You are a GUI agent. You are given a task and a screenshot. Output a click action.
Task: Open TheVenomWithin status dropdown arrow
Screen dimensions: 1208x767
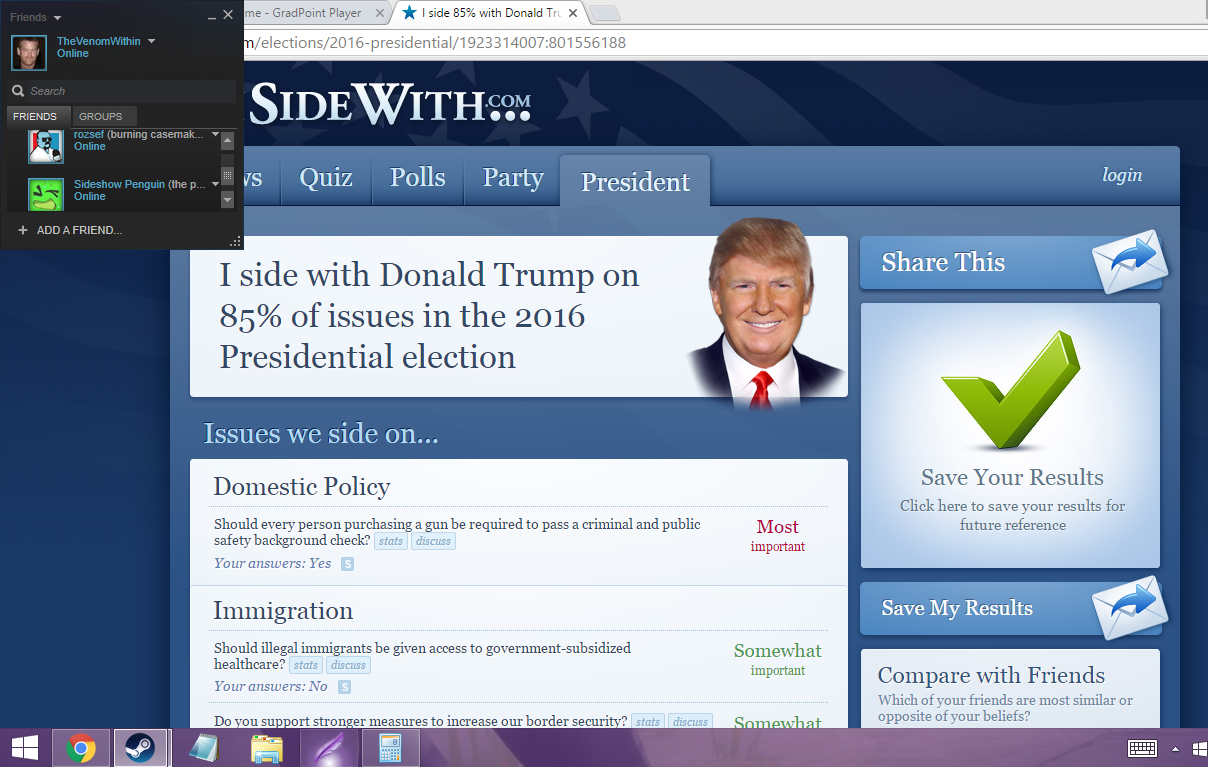click(151, 41)
